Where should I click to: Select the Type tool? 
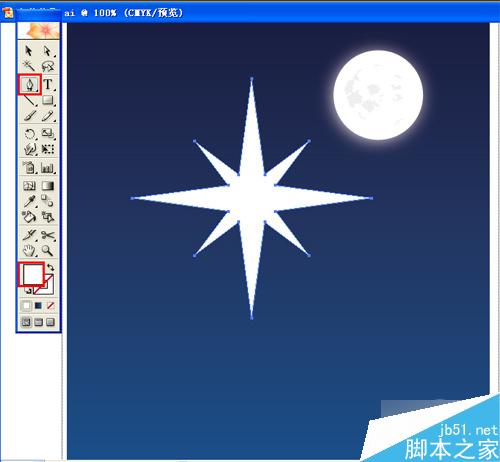(48, 84)
